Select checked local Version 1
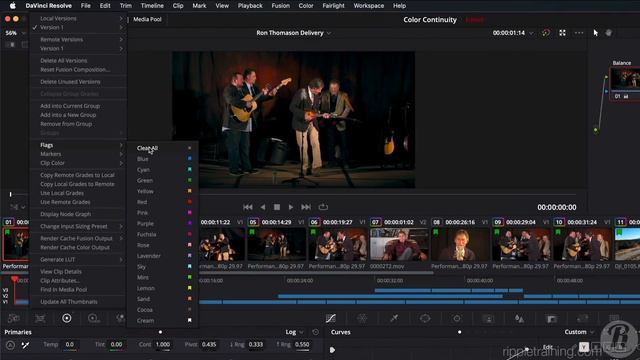Screen dimensions: 640x360 78,27
